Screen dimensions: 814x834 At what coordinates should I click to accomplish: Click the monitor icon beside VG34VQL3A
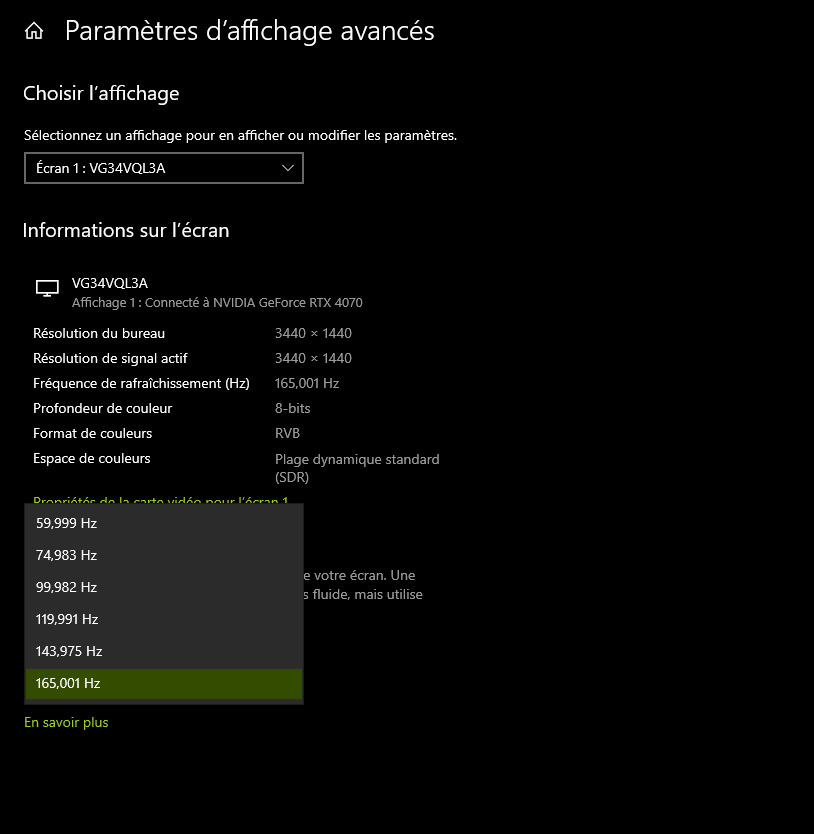(x=47, y=288)
